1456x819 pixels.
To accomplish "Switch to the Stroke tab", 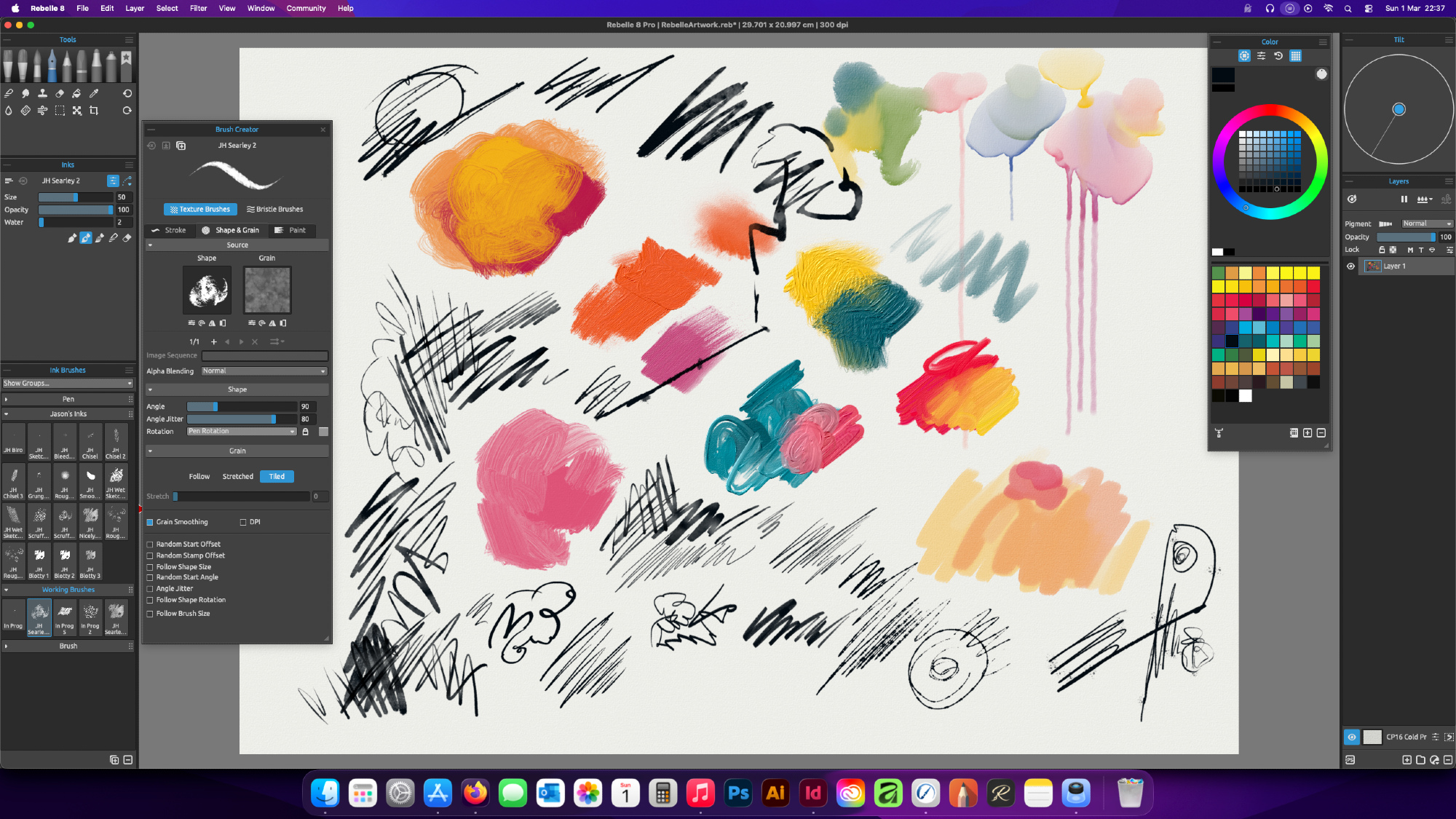I will coord(169,230).
